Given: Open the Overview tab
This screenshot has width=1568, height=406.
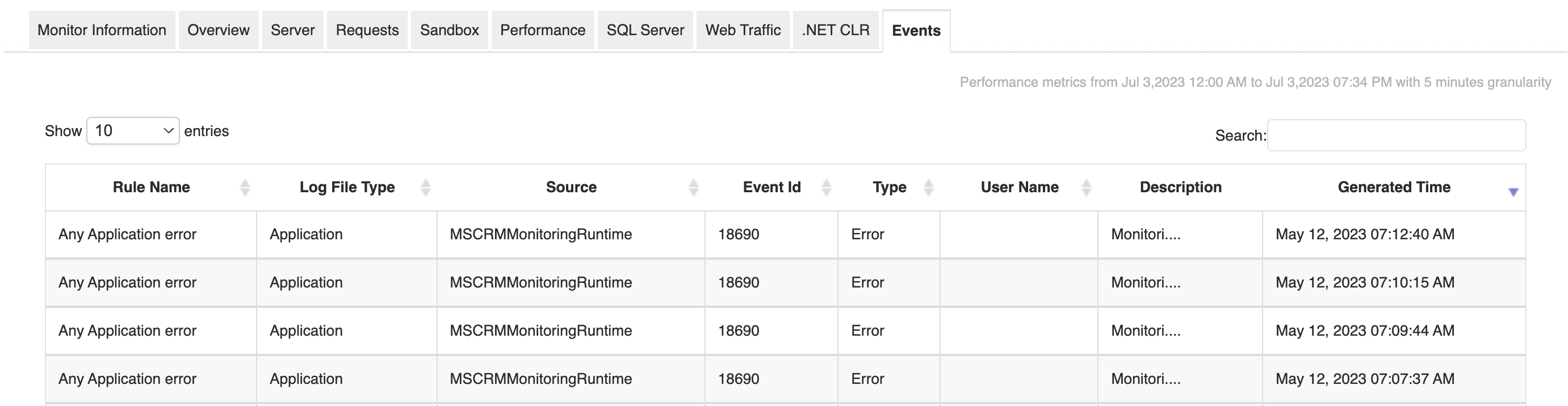Looking at the screenshot, I should [218, 31].
